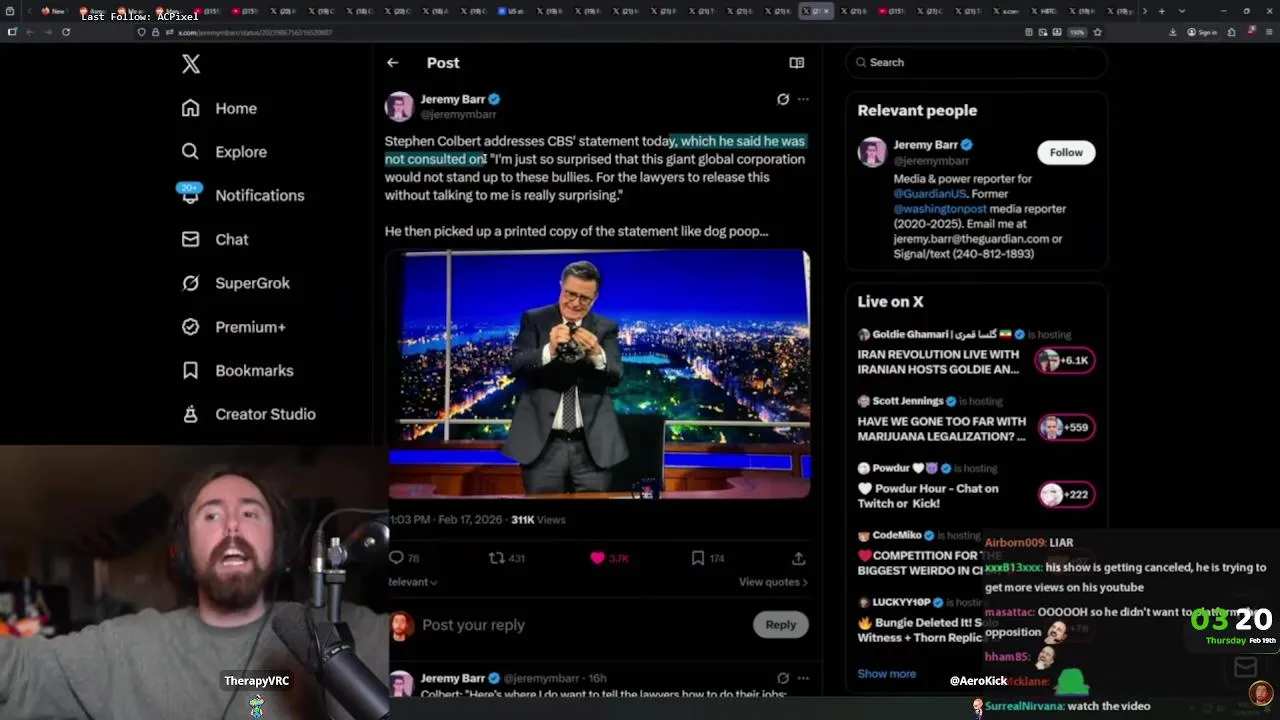The image size is (1280, 720).
Task: Click Sign in in browser toolbar
Action: coord(1202,32)
